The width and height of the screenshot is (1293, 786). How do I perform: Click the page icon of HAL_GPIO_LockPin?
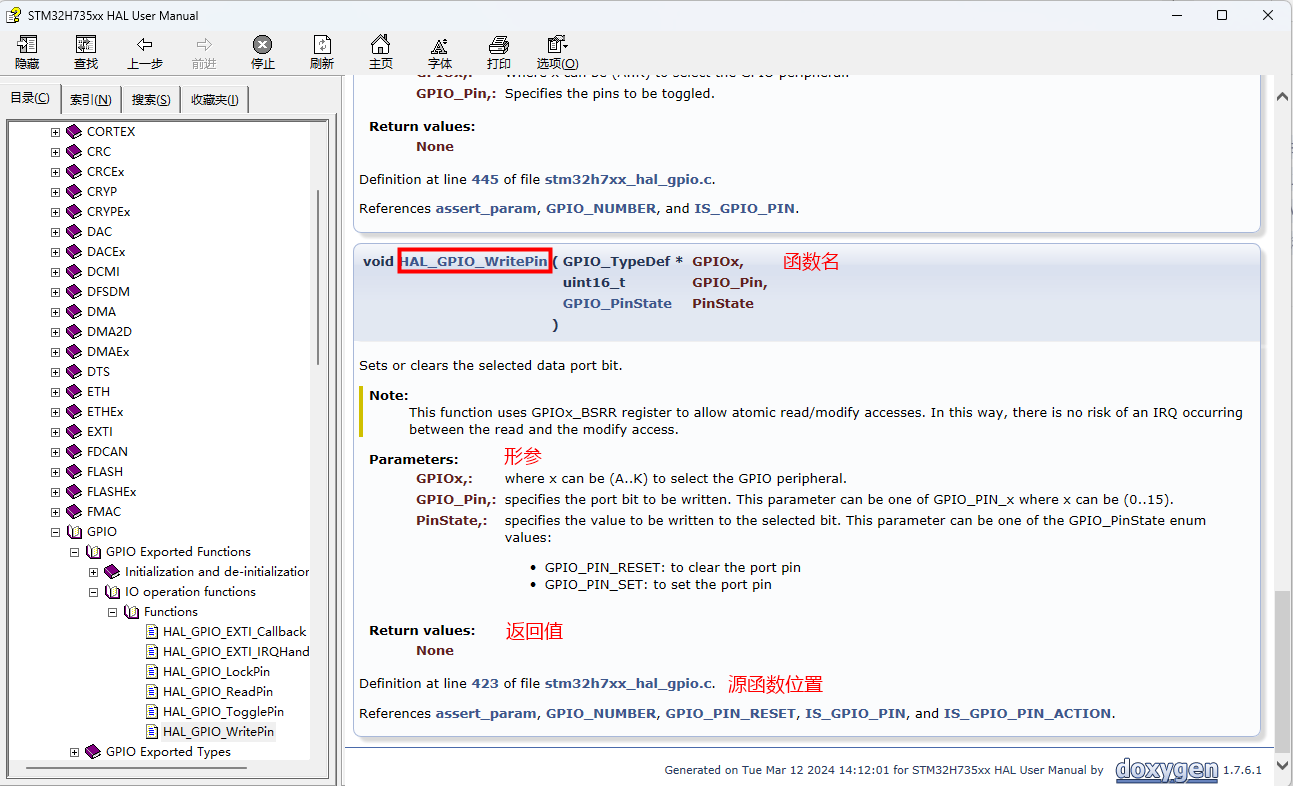coord(152,672)
